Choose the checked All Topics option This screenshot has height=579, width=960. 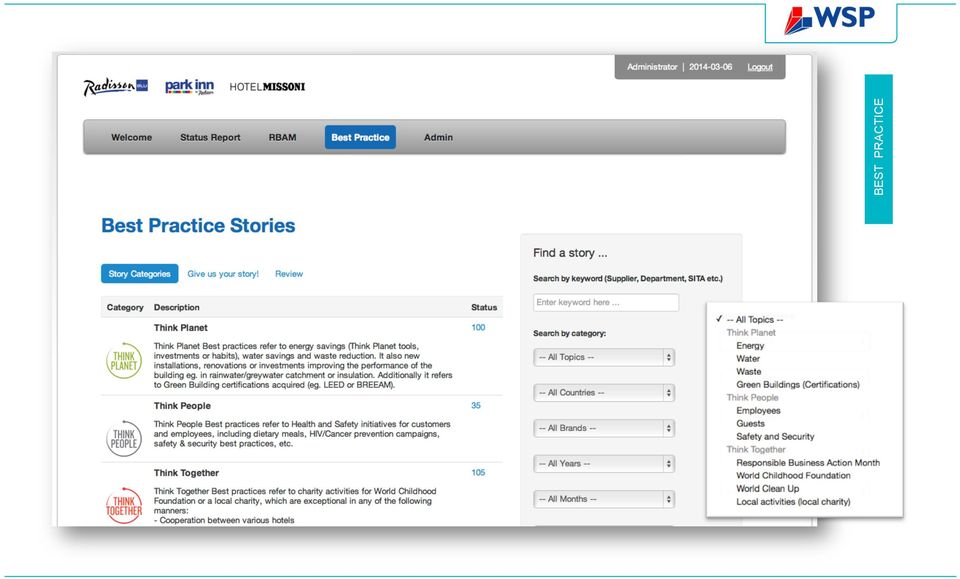(x=754, y=319)
